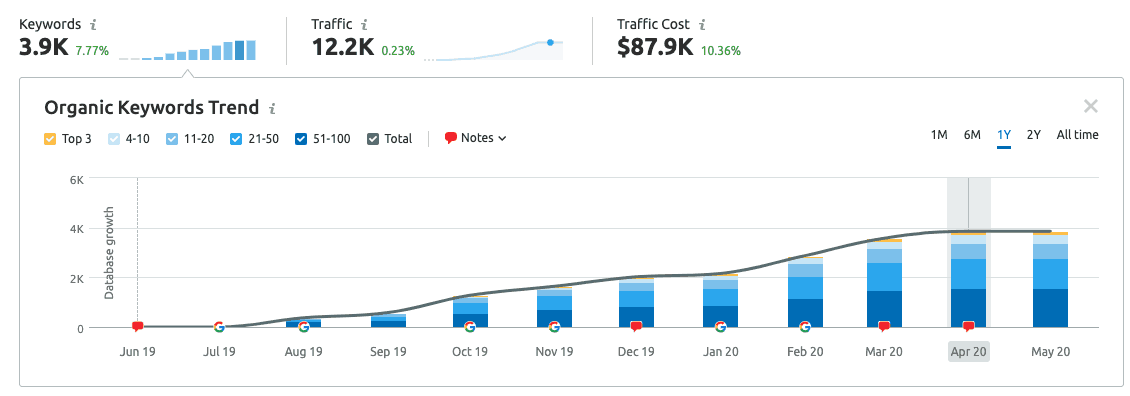Click the Mar 20 stacked bar

tap(884, 283)
